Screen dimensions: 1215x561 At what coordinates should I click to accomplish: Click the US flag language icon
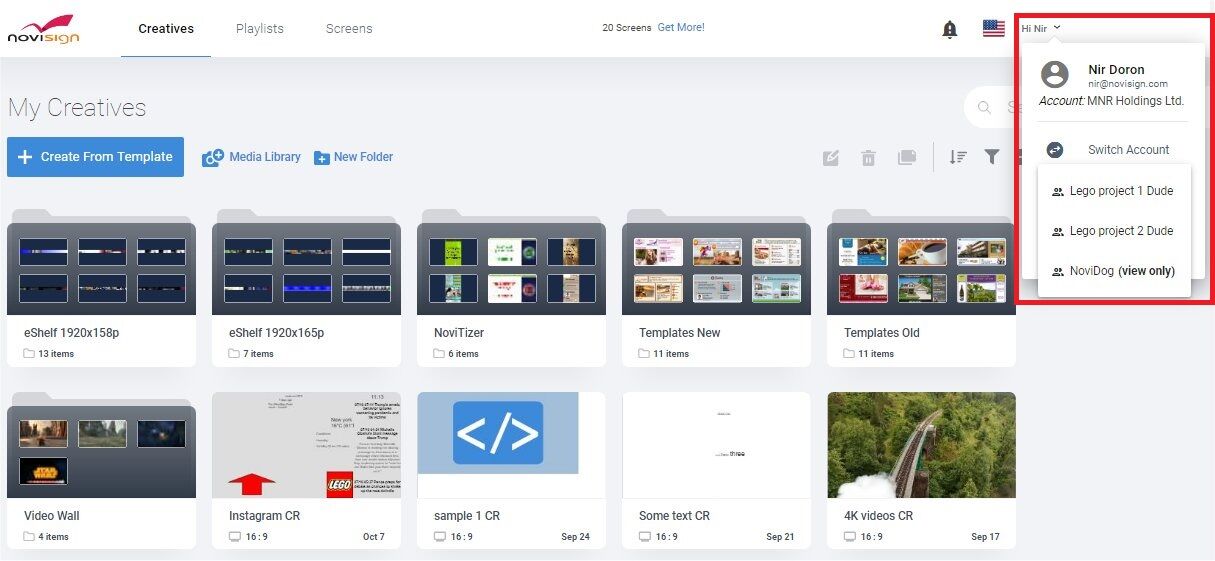click(993, 29)
